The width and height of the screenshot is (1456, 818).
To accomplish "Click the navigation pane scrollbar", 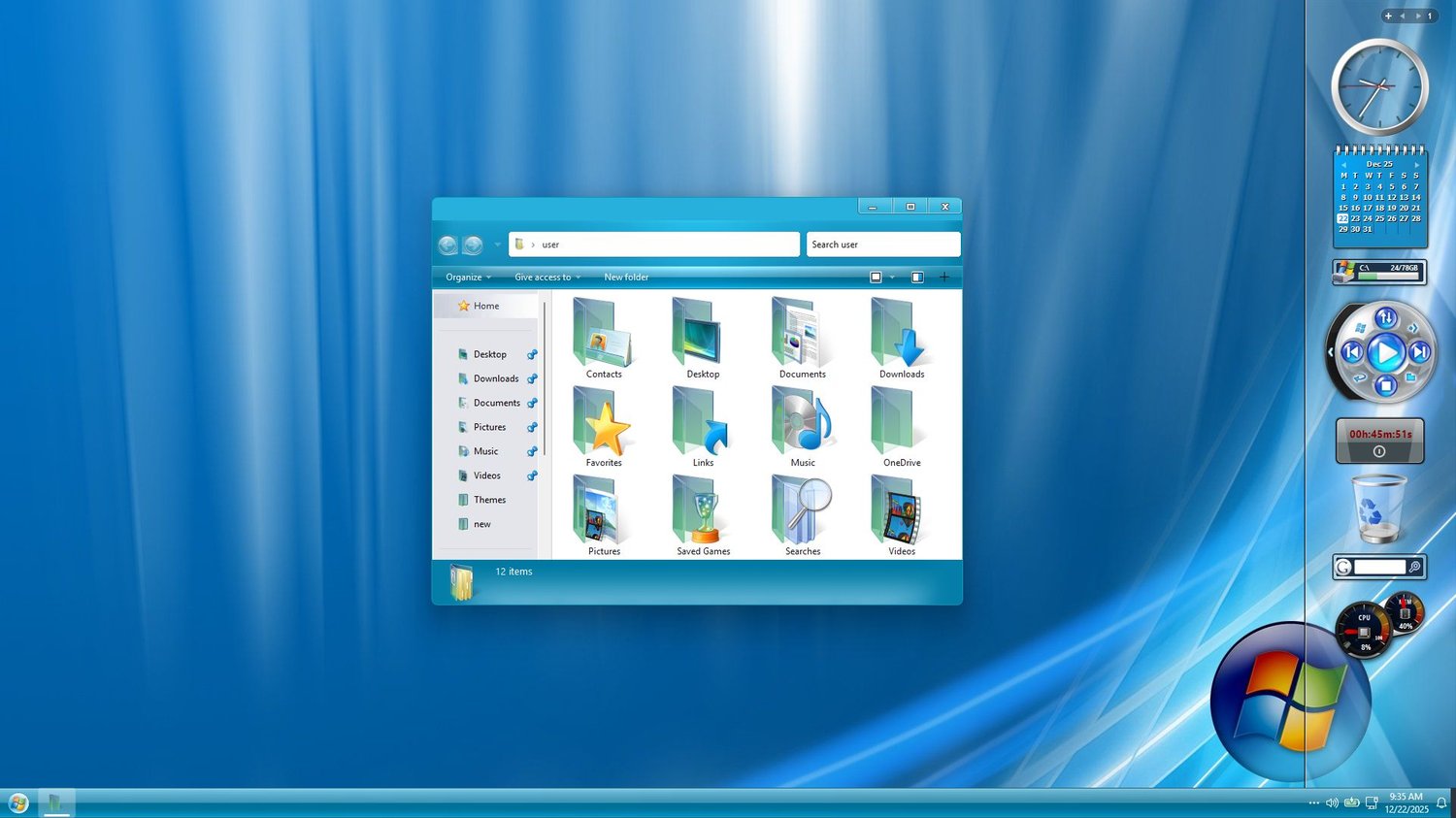I will (546, 378).
